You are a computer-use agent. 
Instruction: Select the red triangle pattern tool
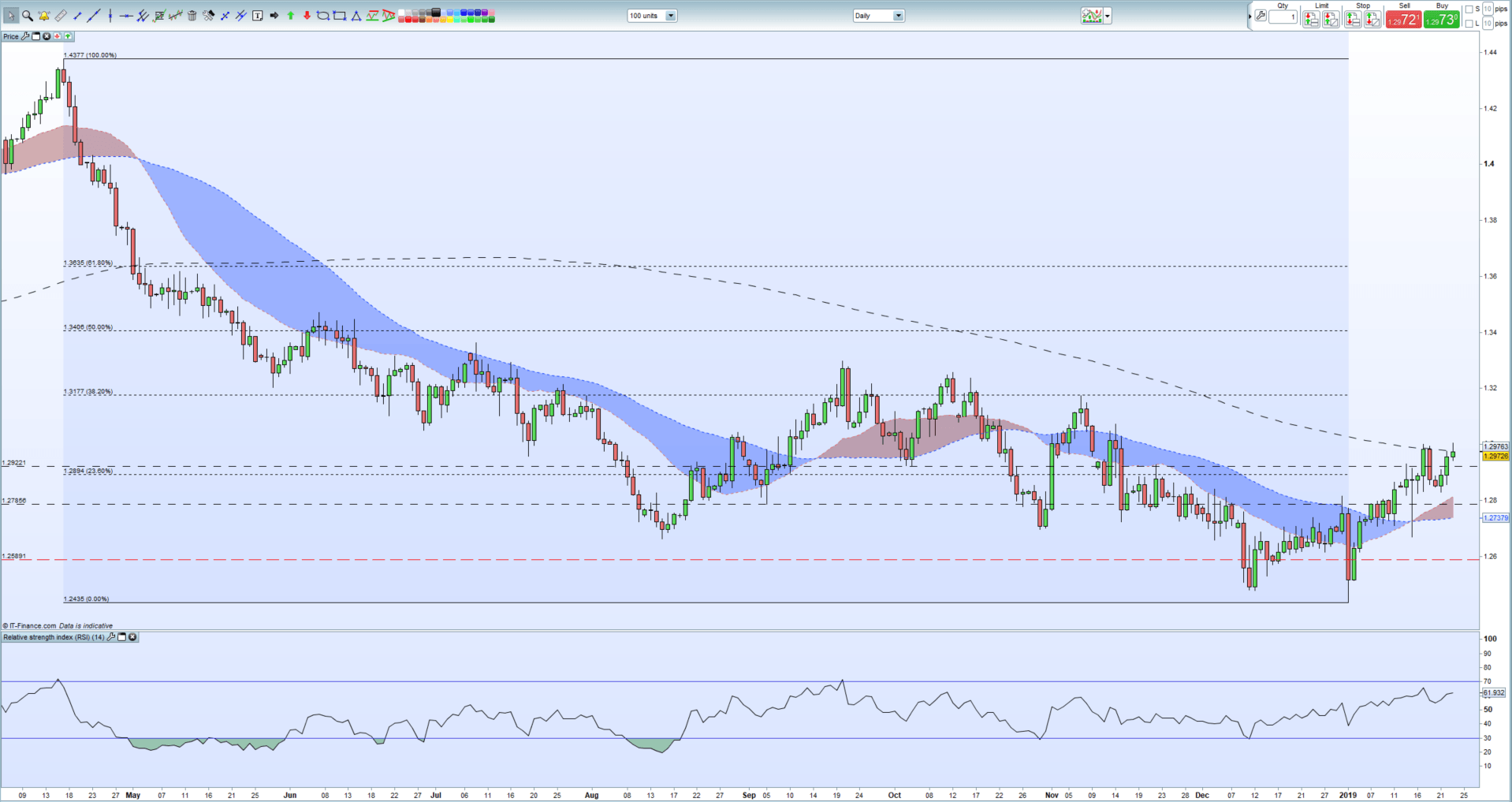pos(389,16)
